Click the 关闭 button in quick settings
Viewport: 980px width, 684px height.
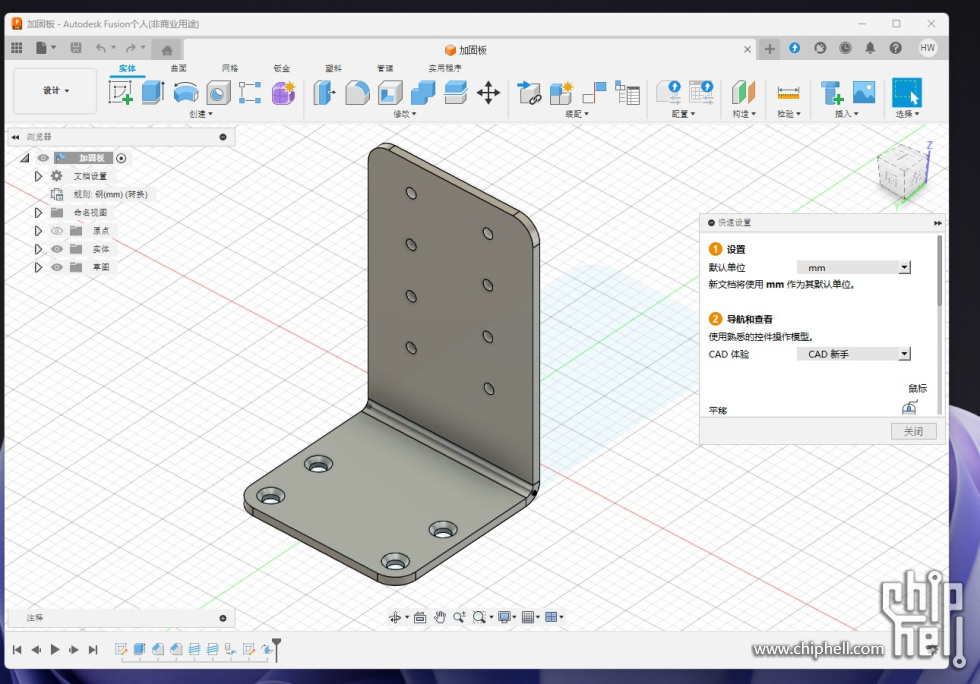tap(913, 431)
